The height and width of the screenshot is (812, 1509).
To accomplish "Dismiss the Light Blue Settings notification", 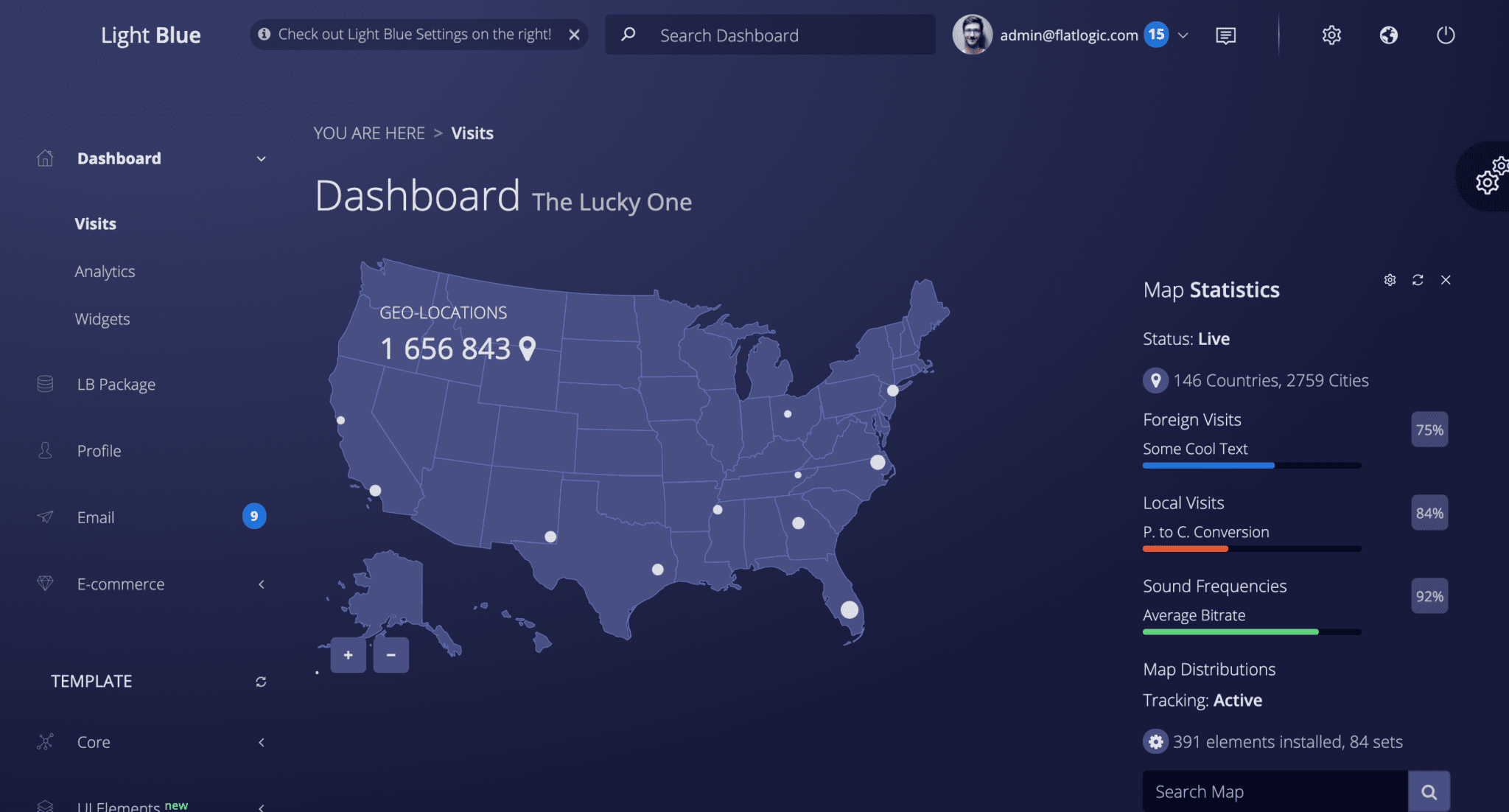I will [x=574, y=35].
